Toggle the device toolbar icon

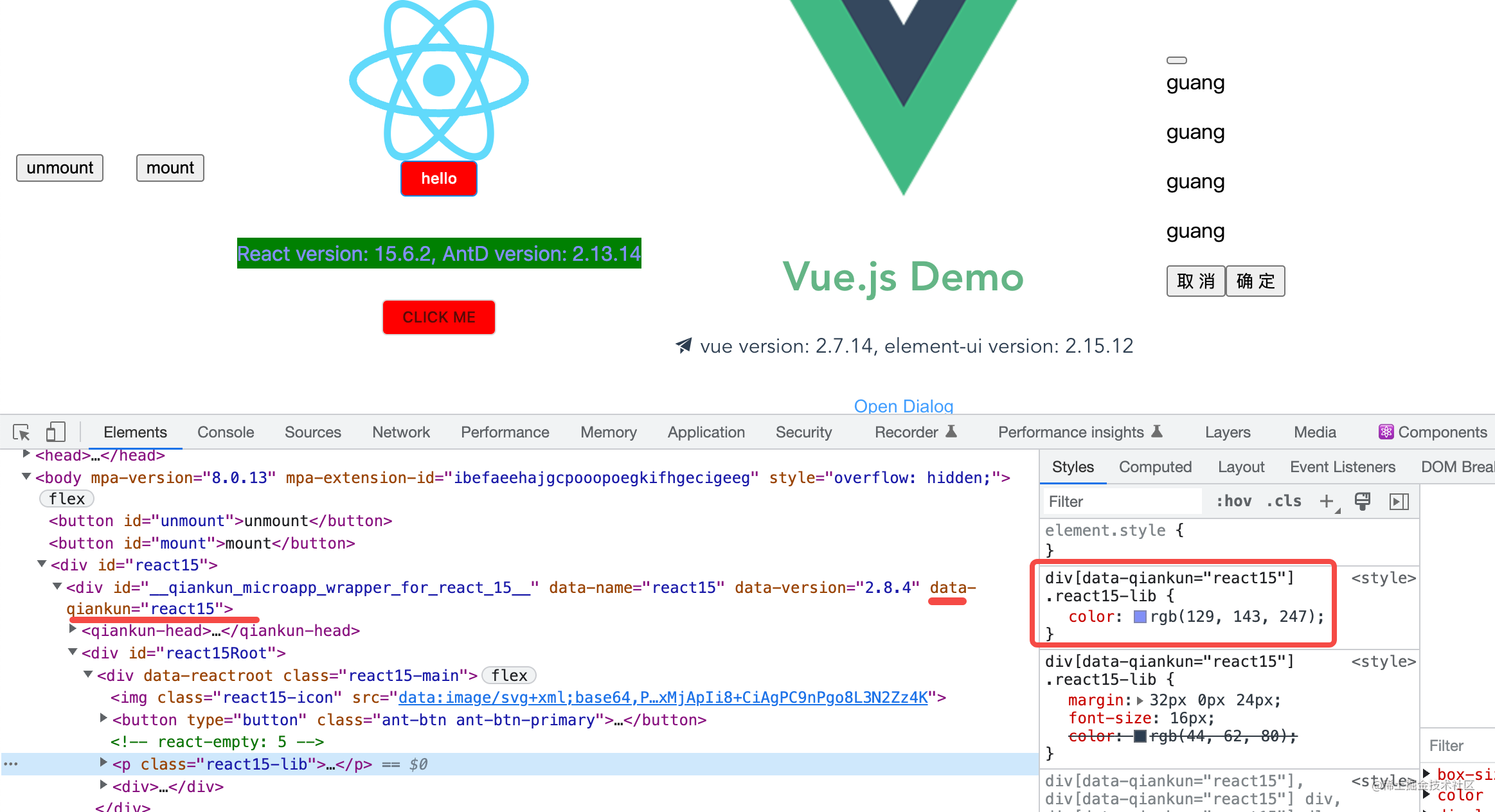pos(55,432)
